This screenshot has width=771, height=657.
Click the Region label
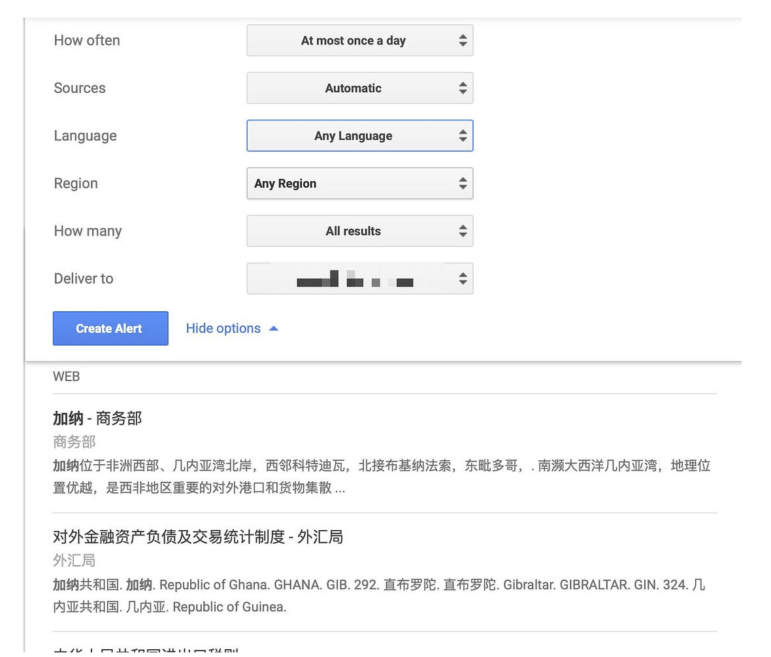pos(76,183)
